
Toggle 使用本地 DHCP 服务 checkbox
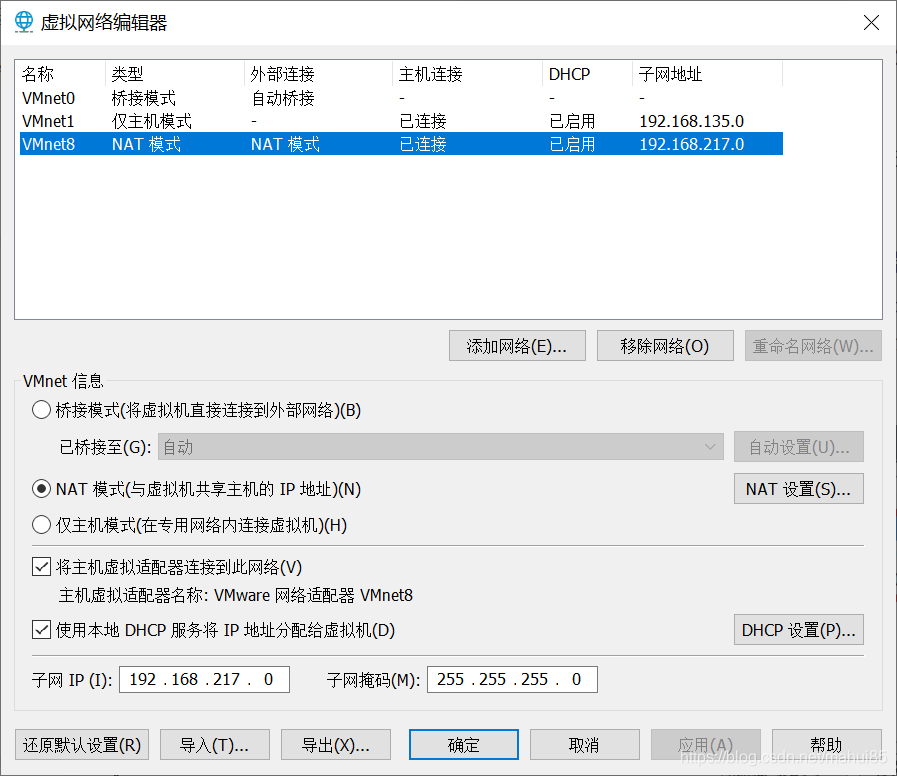(41, 629)
